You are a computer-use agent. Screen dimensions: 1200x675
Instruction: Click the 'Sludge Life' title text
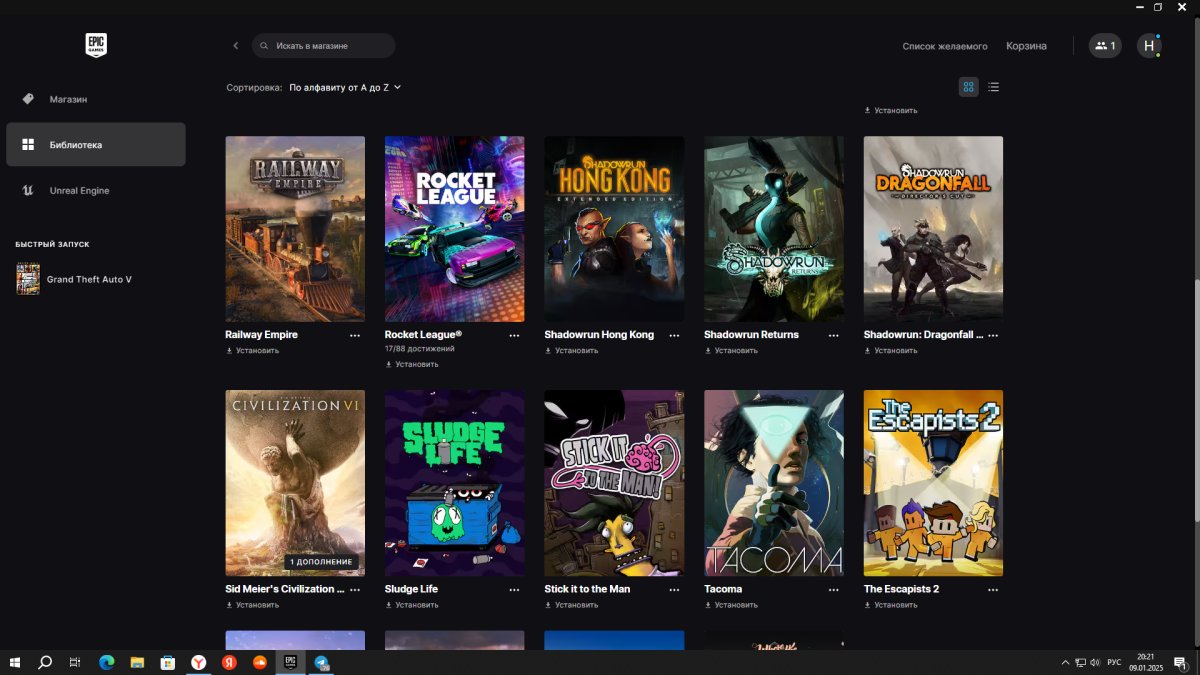[x=411, y=589]
